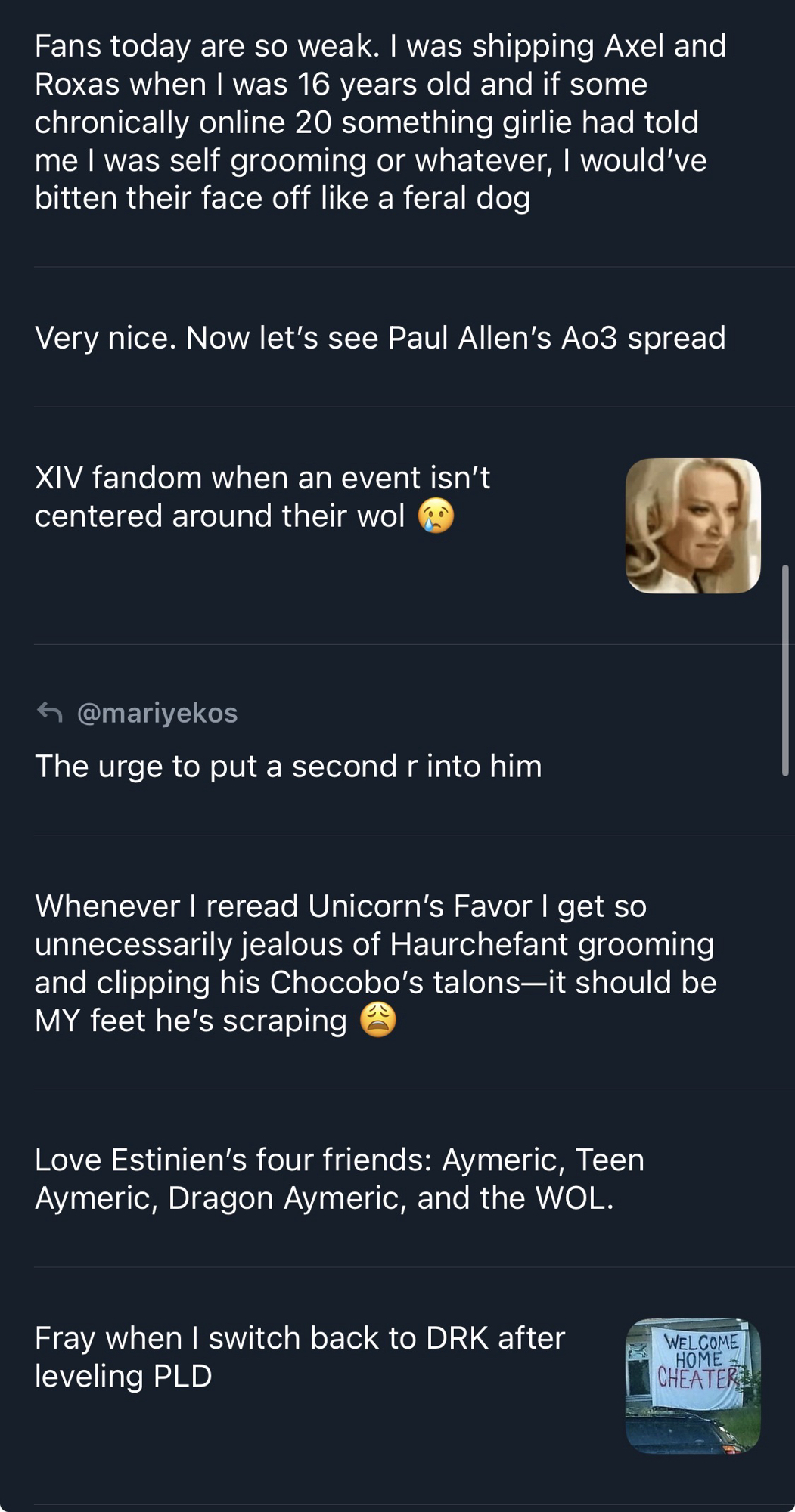This screenshot has width=795, height=1512.
Task: Open the 'Welcome Home Cheater' banner thumbnail
Action: coord(693,1386)
